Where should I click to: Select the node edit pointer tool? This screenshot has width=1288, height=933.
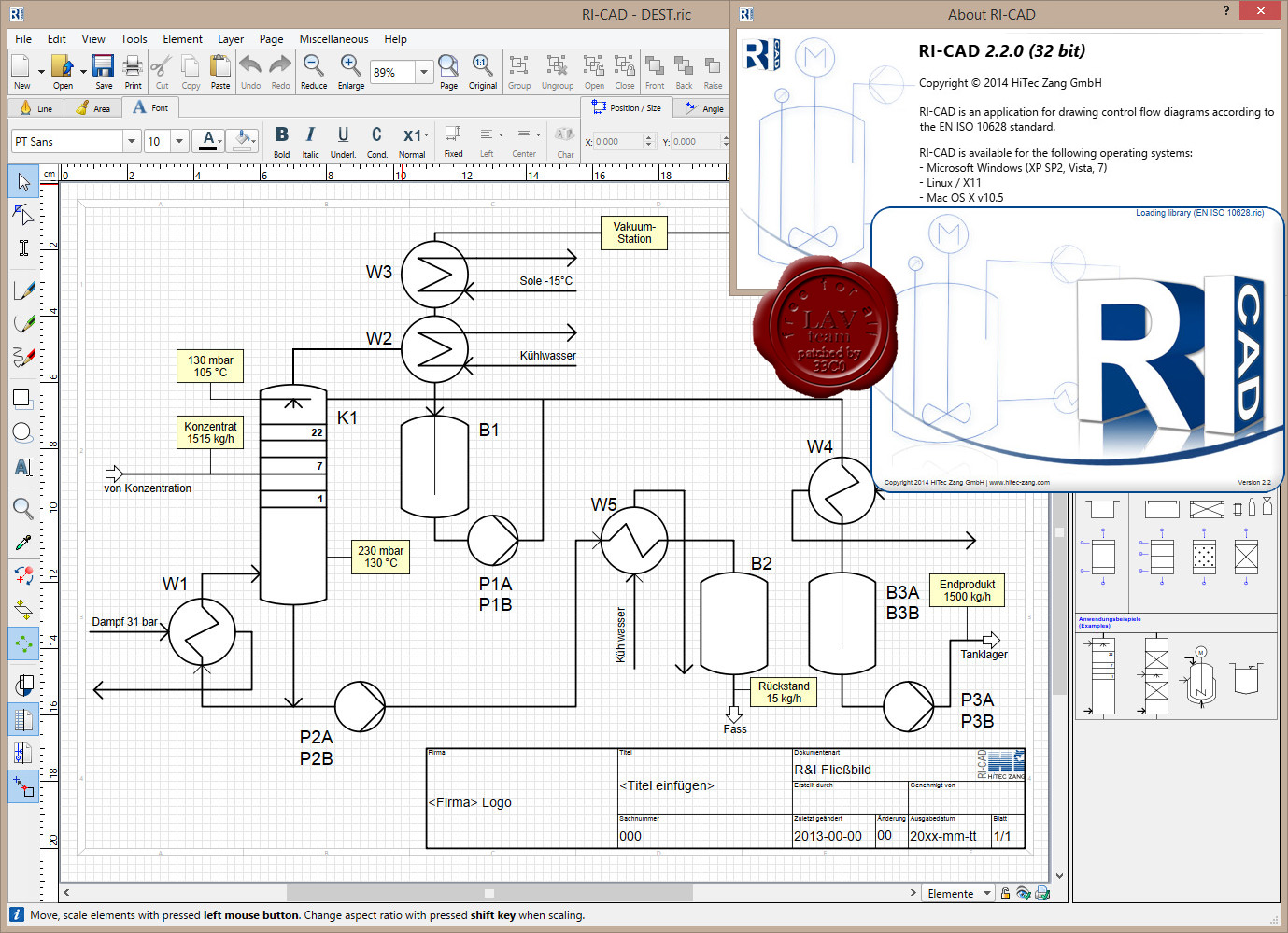coord(23,214)
